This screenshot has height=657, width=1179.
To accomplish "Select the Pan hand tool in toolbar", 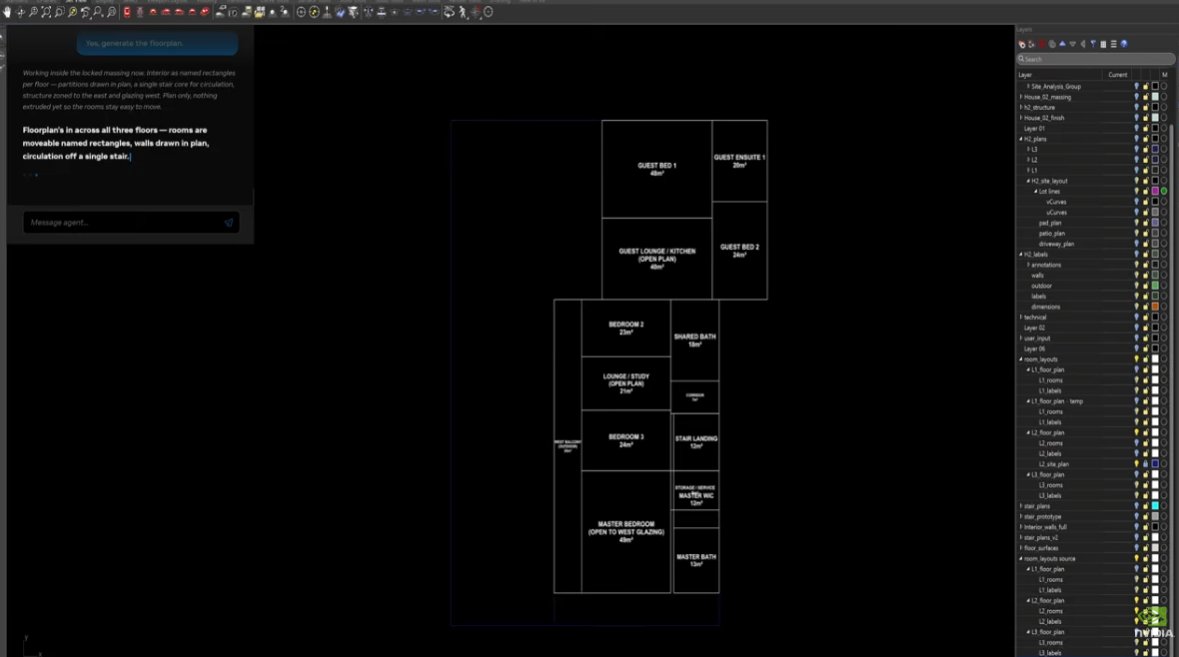I will (8, 12).
